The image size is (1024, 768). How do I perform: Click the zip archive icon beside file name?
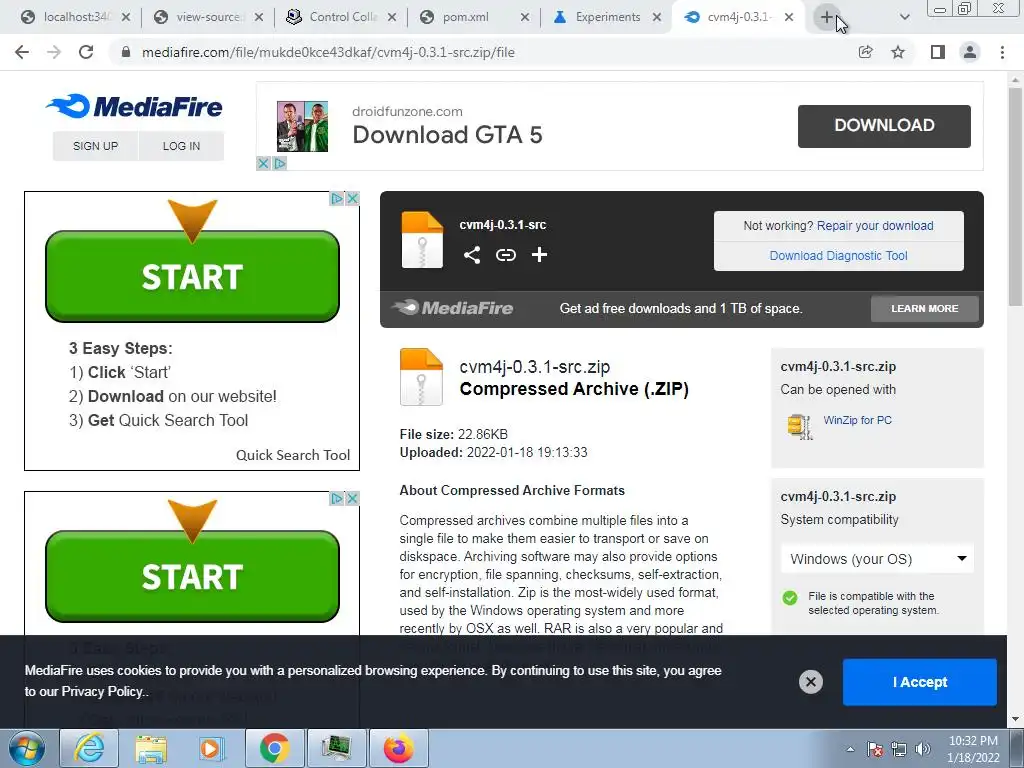(x=421, y=377)
